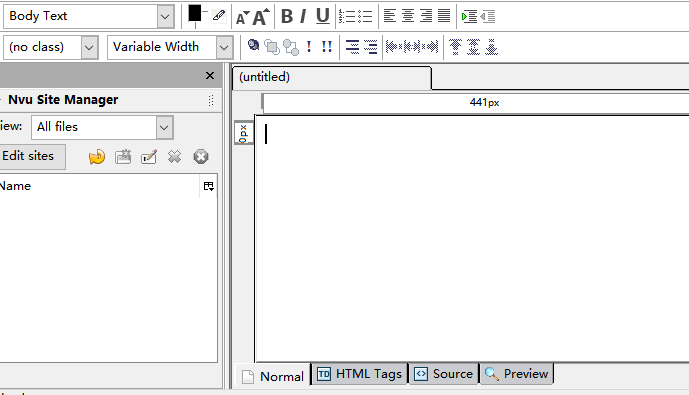This screenshot has width=689, height=395.
Task: Click the definition term icon
Action: pyautogui.click(x=352, y=47)
